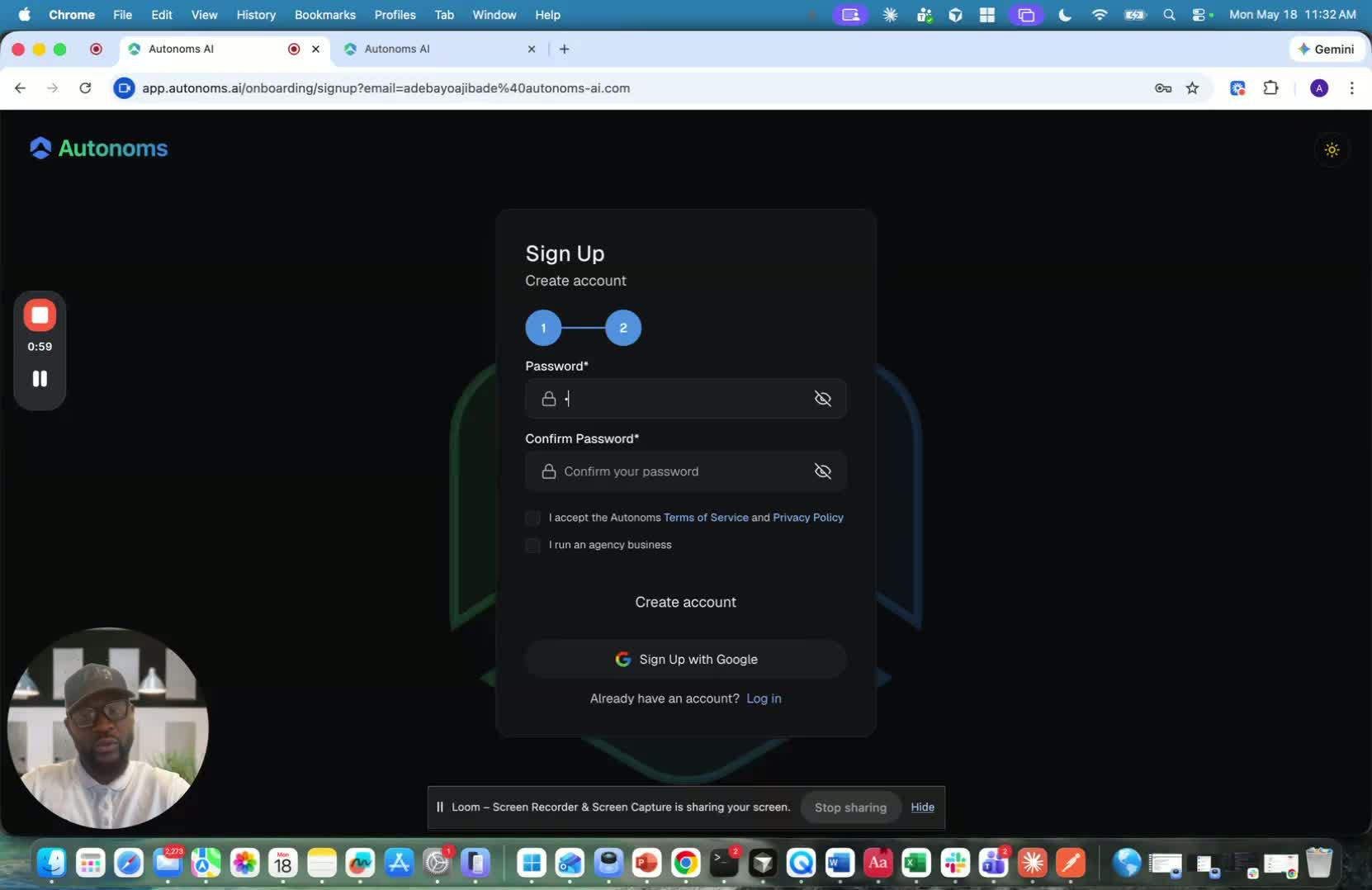The width and height of the screenshot is (1372, 890).
Task: Open Finder from the Dock
Action: pos(52,863)
